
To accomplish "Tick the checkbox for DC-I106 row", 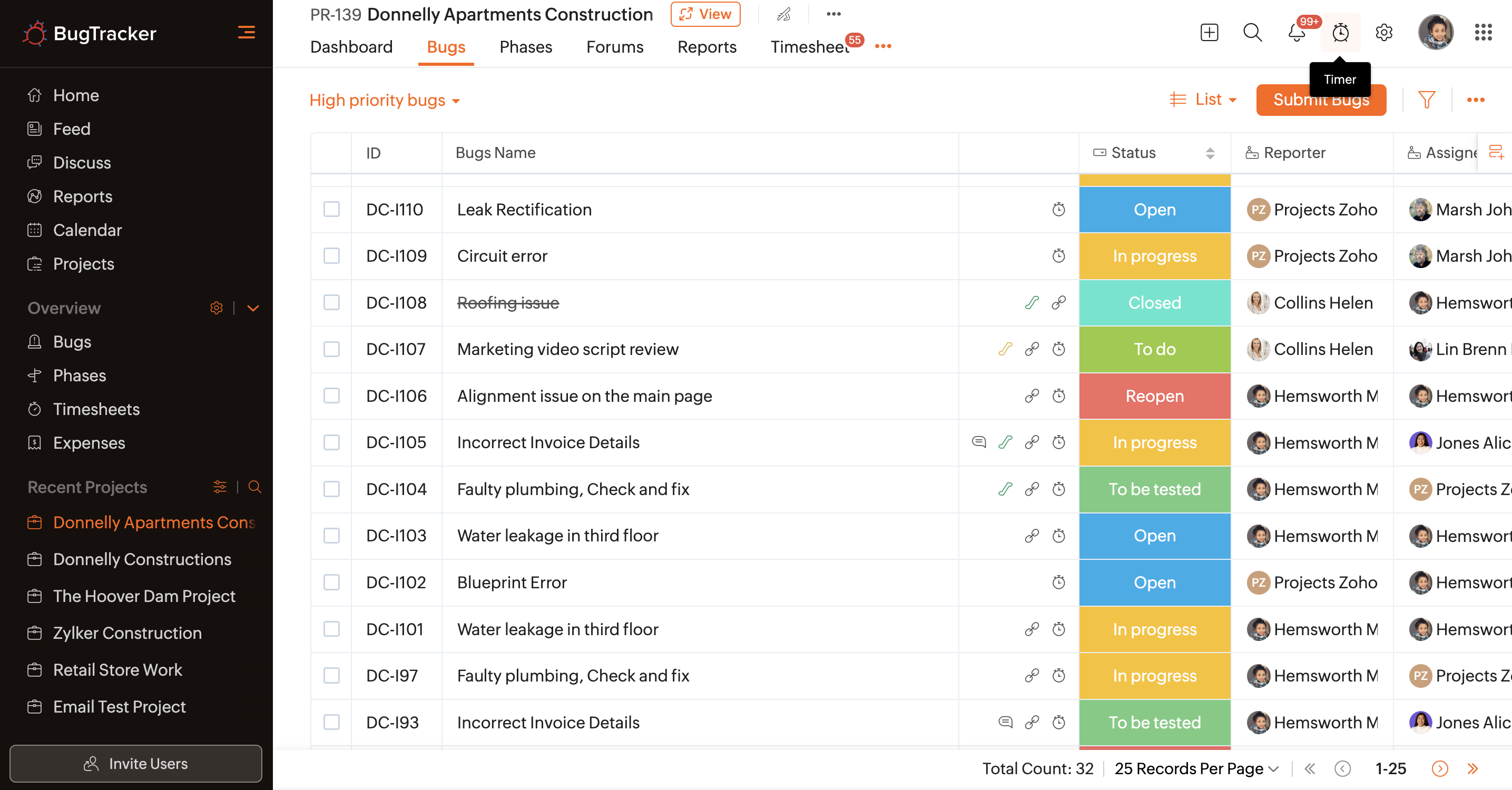I will (x=331, y=396).
